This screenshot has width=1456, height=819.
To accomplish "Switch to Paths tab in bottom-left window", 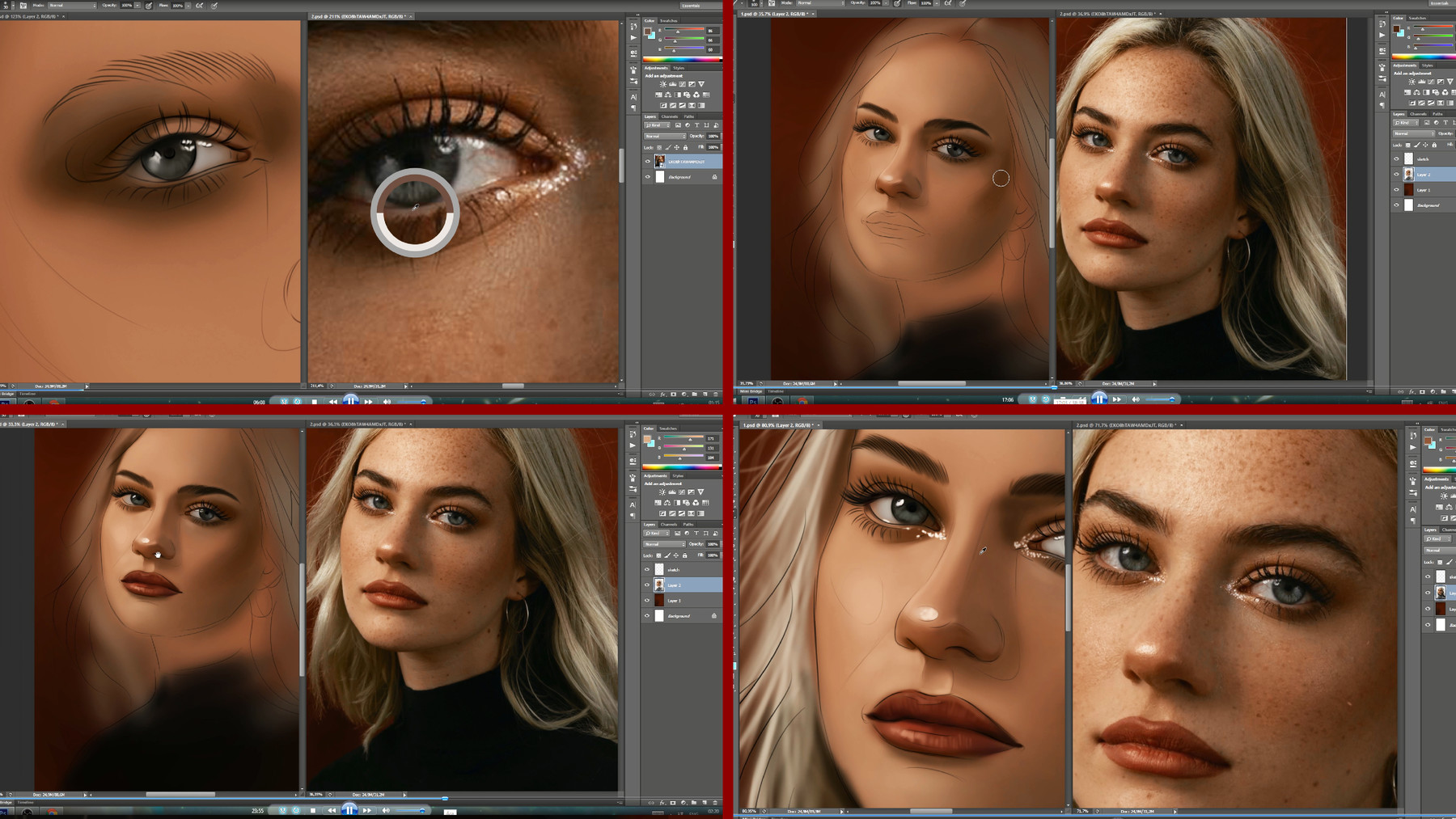I will pyautogui.click(x=688, y=524).
